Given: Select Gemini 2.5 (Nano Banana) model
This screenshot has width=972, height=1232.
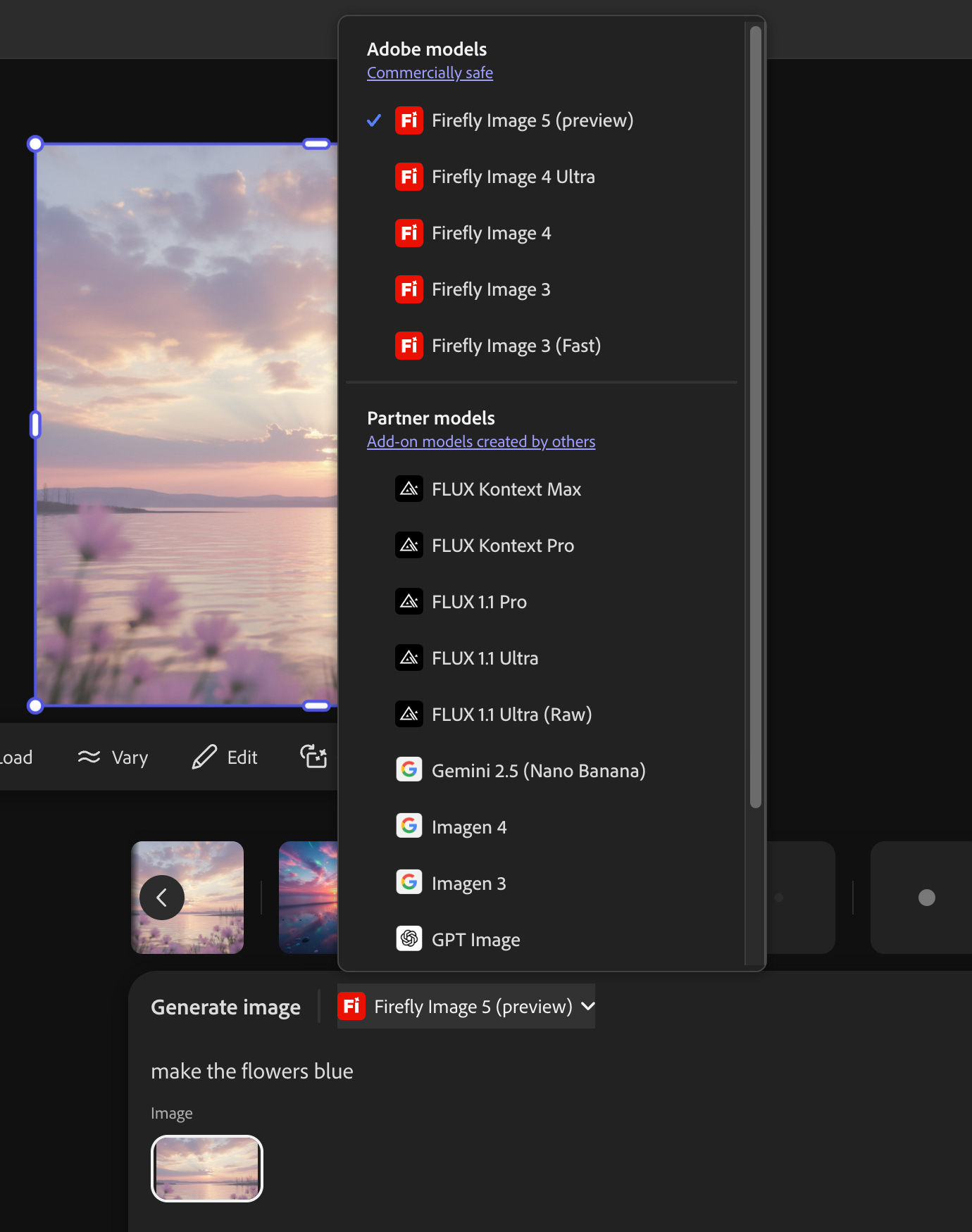Looking at the screenshot, I should tap(541, 771).
